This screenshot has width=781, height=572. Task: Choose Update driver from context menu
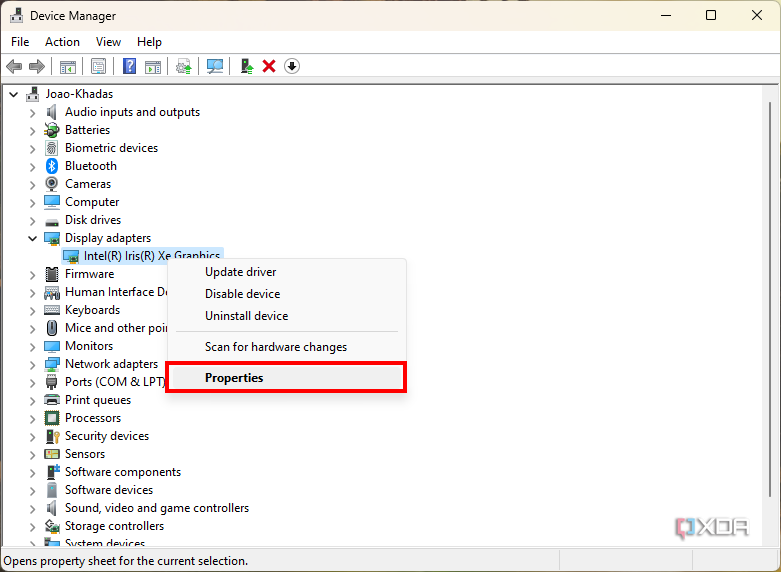286,272
